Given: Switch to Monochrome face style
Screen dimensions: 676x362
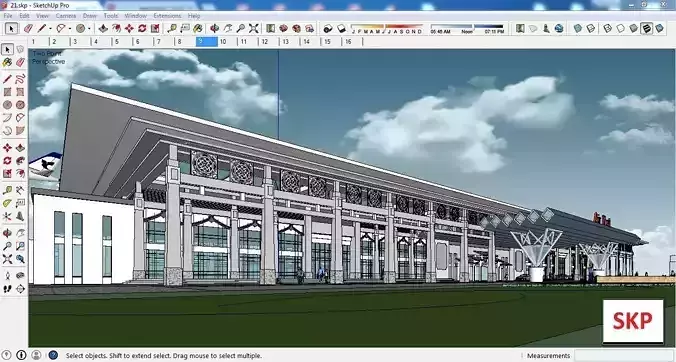Looking at the screenshot, I should click(x=659, y=28).
